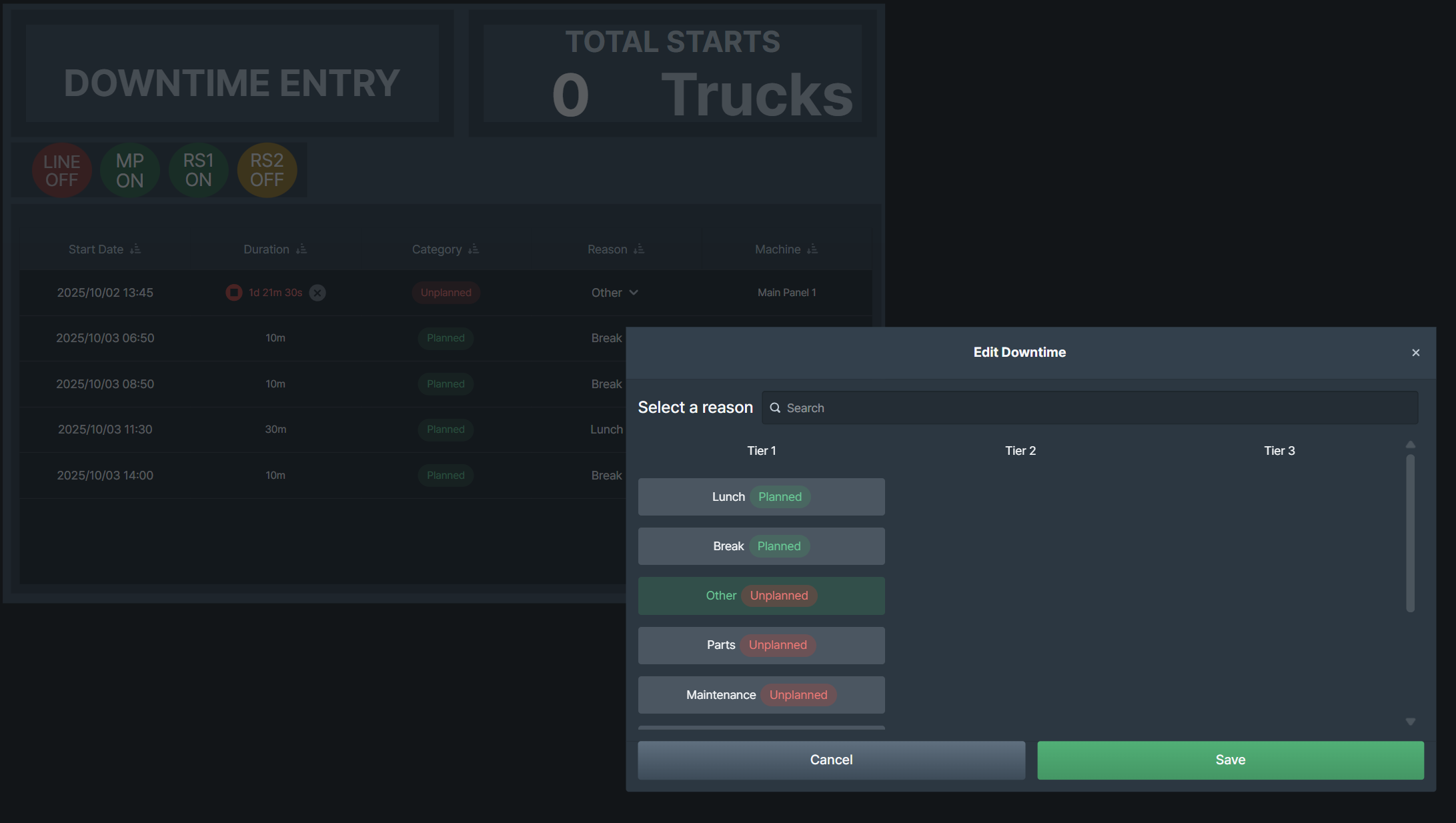Click the Duration column sort icon

coord(301,249)
